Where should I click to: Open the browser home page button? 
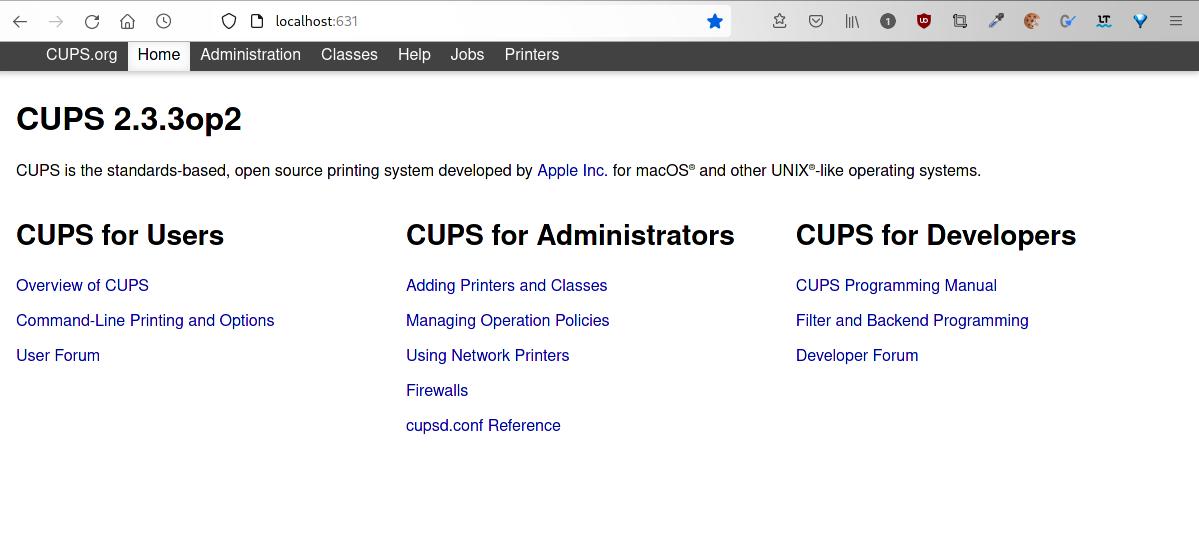(128, 21)
